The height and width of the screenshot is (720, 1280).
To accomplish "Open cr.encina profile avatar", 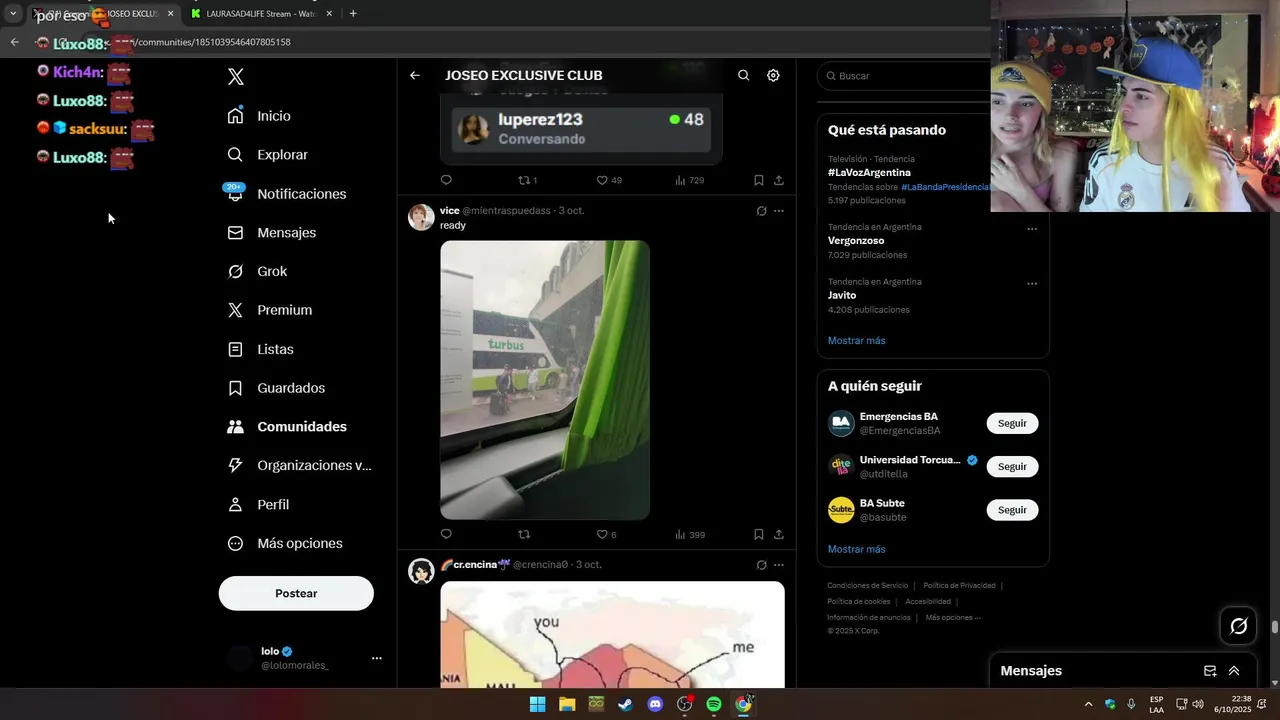I will pos(421,571).
